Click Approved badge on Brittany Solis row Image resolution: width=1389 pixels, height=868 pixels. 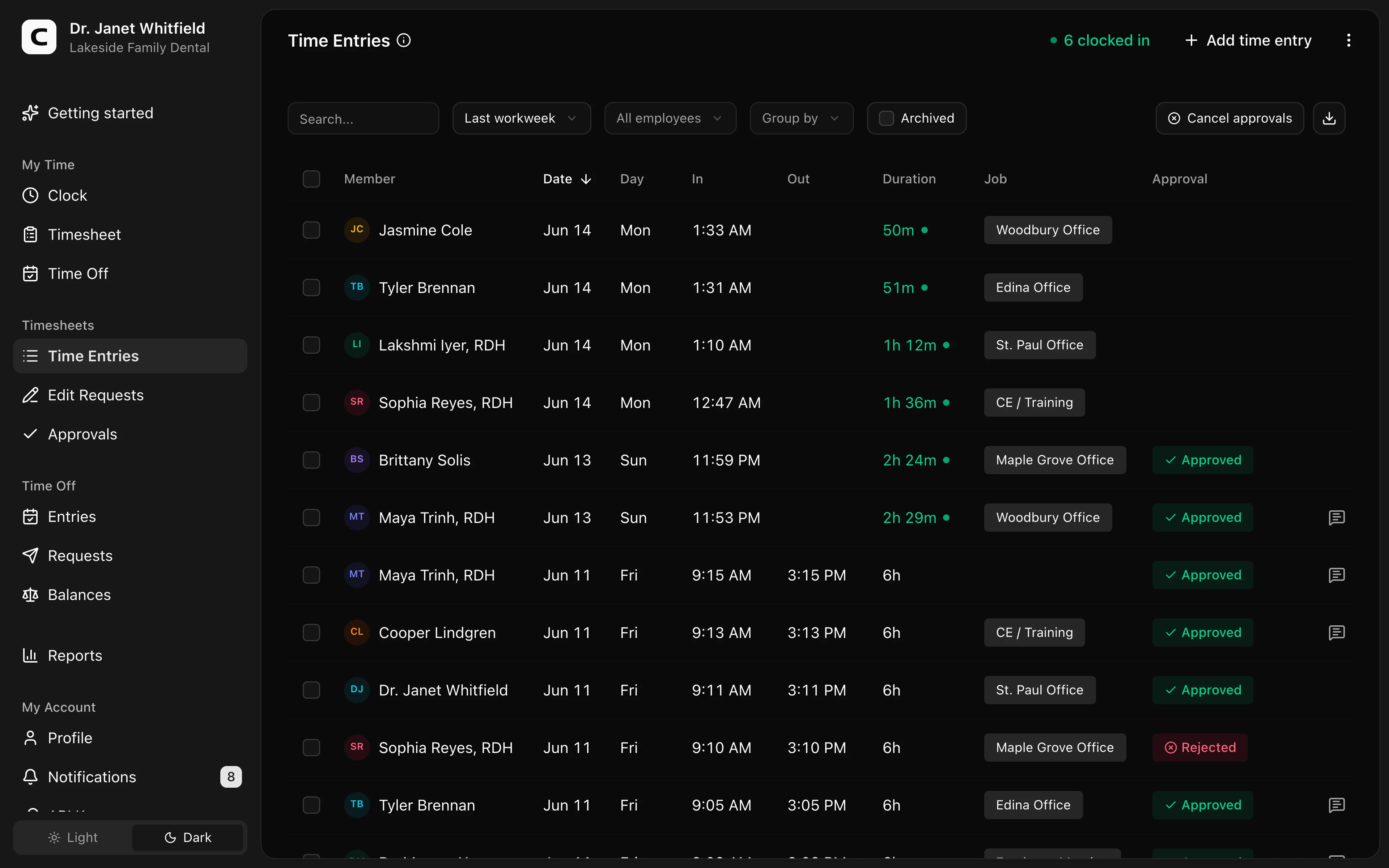pyautogui.click(x=1203, y=460)
